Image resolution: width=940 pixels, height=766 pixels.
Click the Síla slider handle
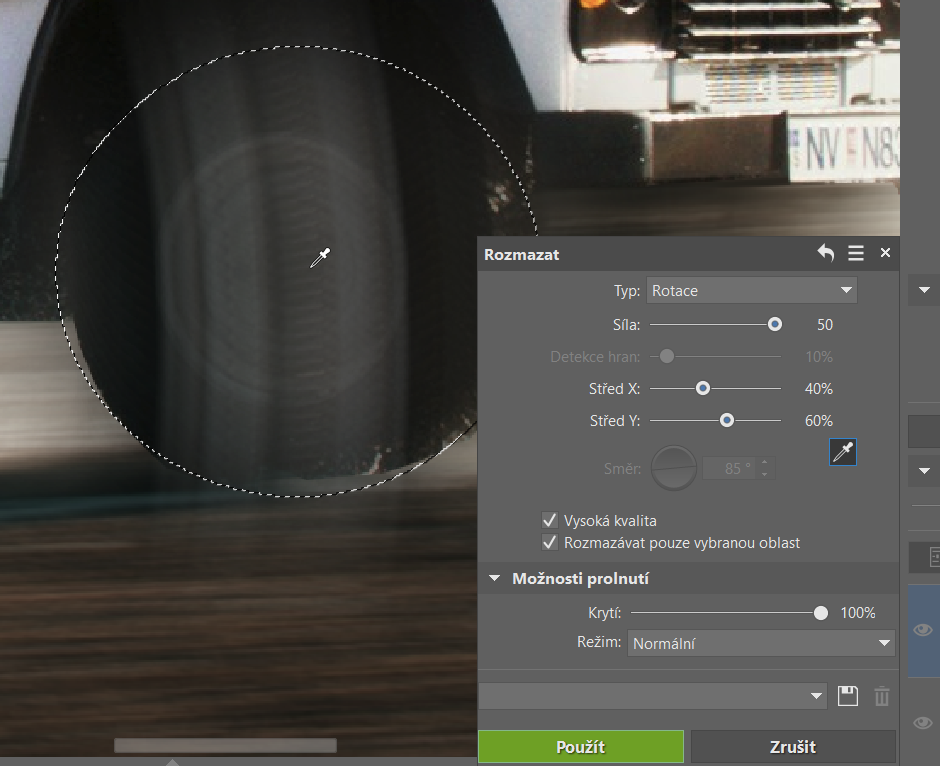point(774,324)
